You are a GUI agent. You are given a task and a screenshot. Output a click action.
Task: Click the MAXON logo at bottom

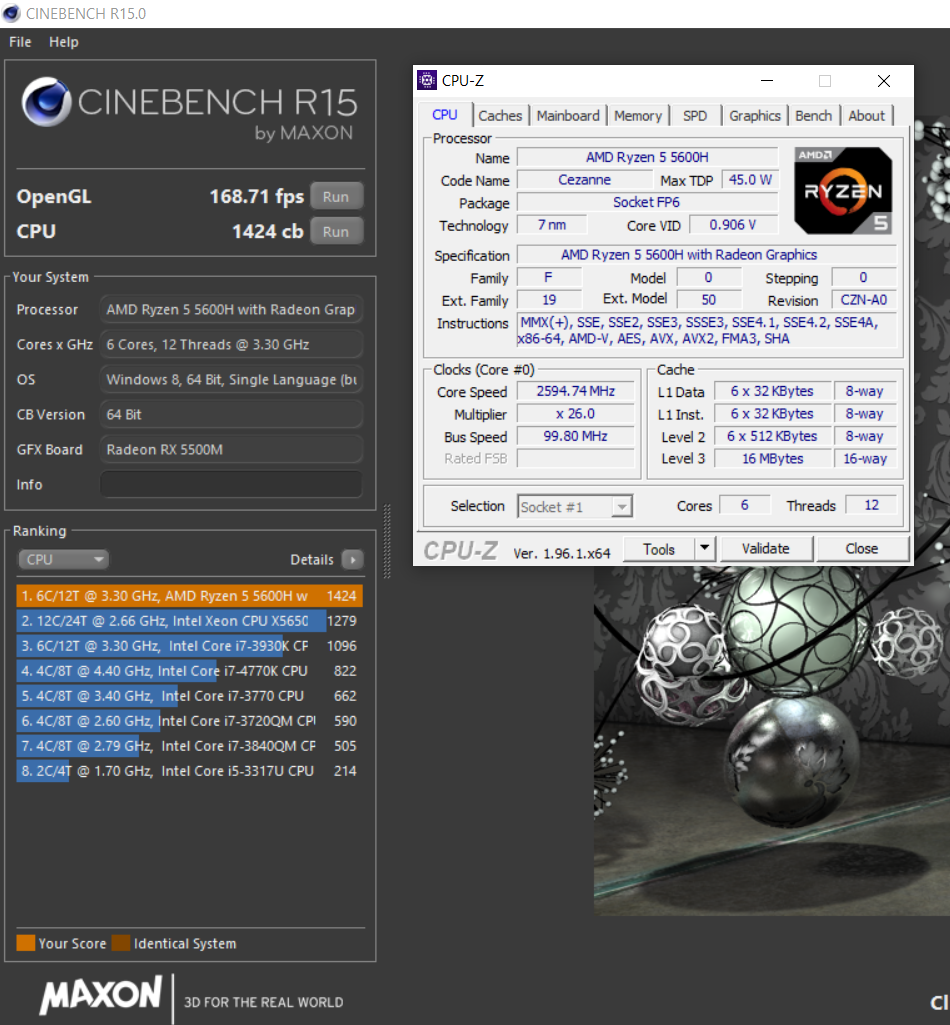coord(101,996)
